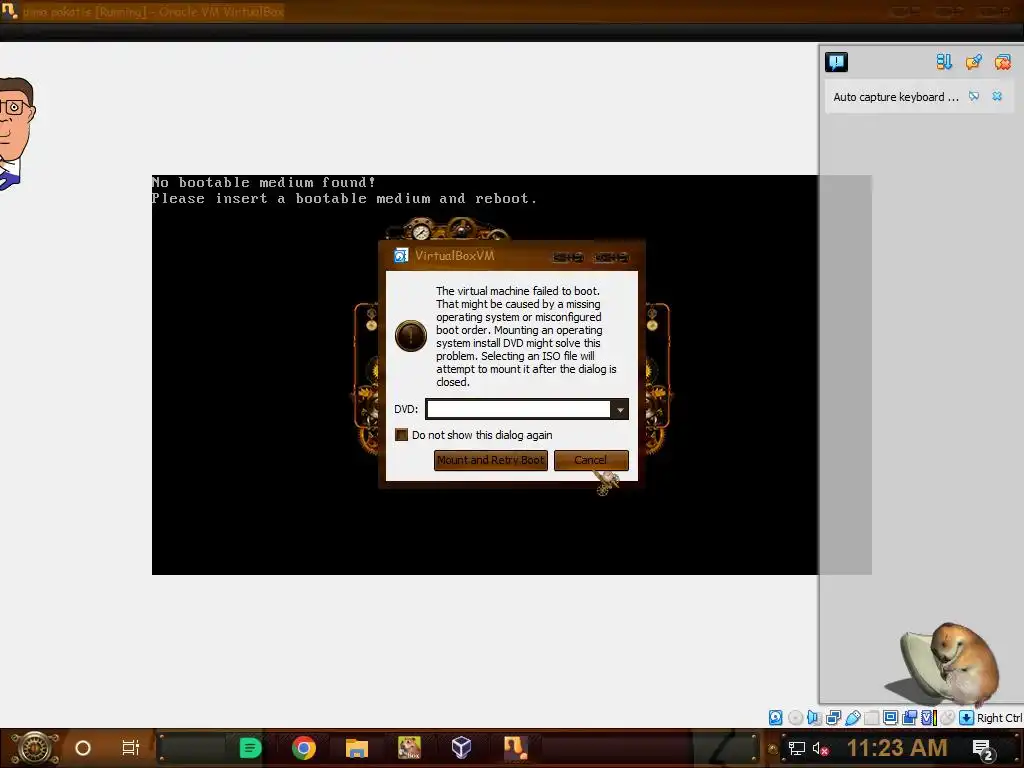Screen dimensions: 1024x768
Task: Click the display status monitor icon
Action: click(890, 718)
